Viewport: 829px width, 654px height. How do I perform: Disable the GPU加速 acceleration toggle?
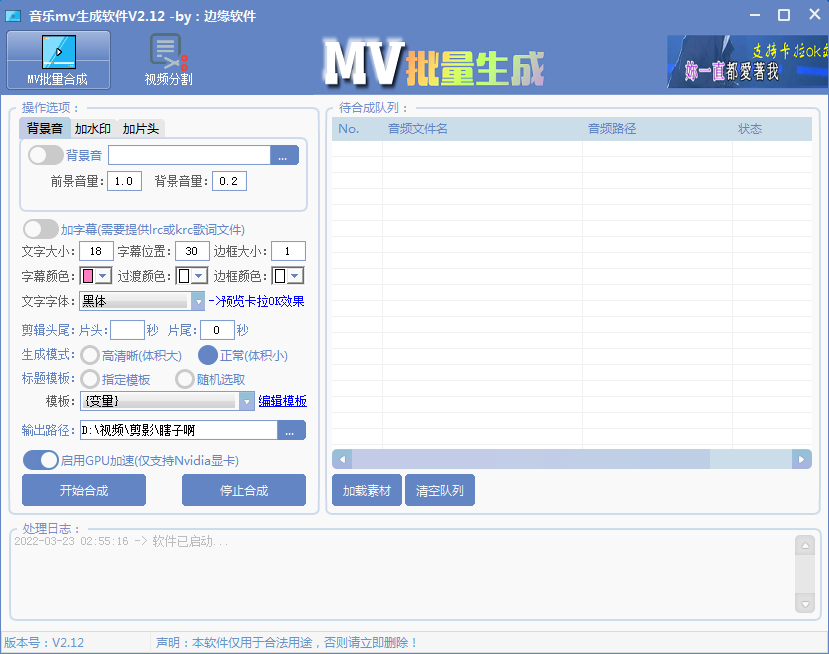coord(41,460)
